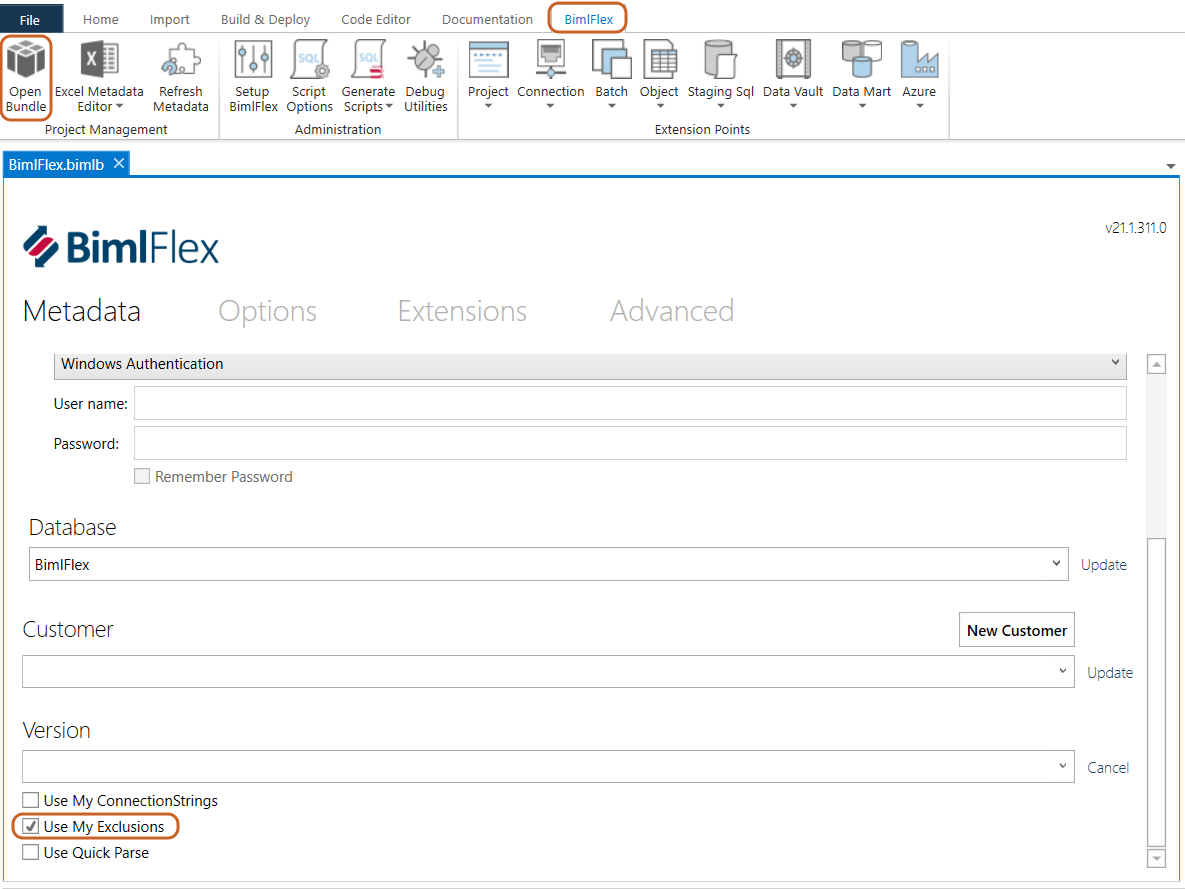Select the BimlFlex ribbon tab

(x=588, y=19)
